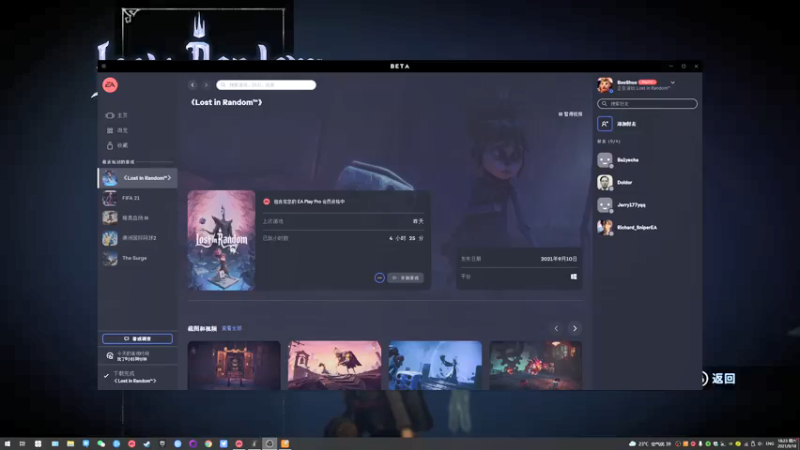
Task: Open friend Jerry177yqq's entry
Action: tap(647, 205)
